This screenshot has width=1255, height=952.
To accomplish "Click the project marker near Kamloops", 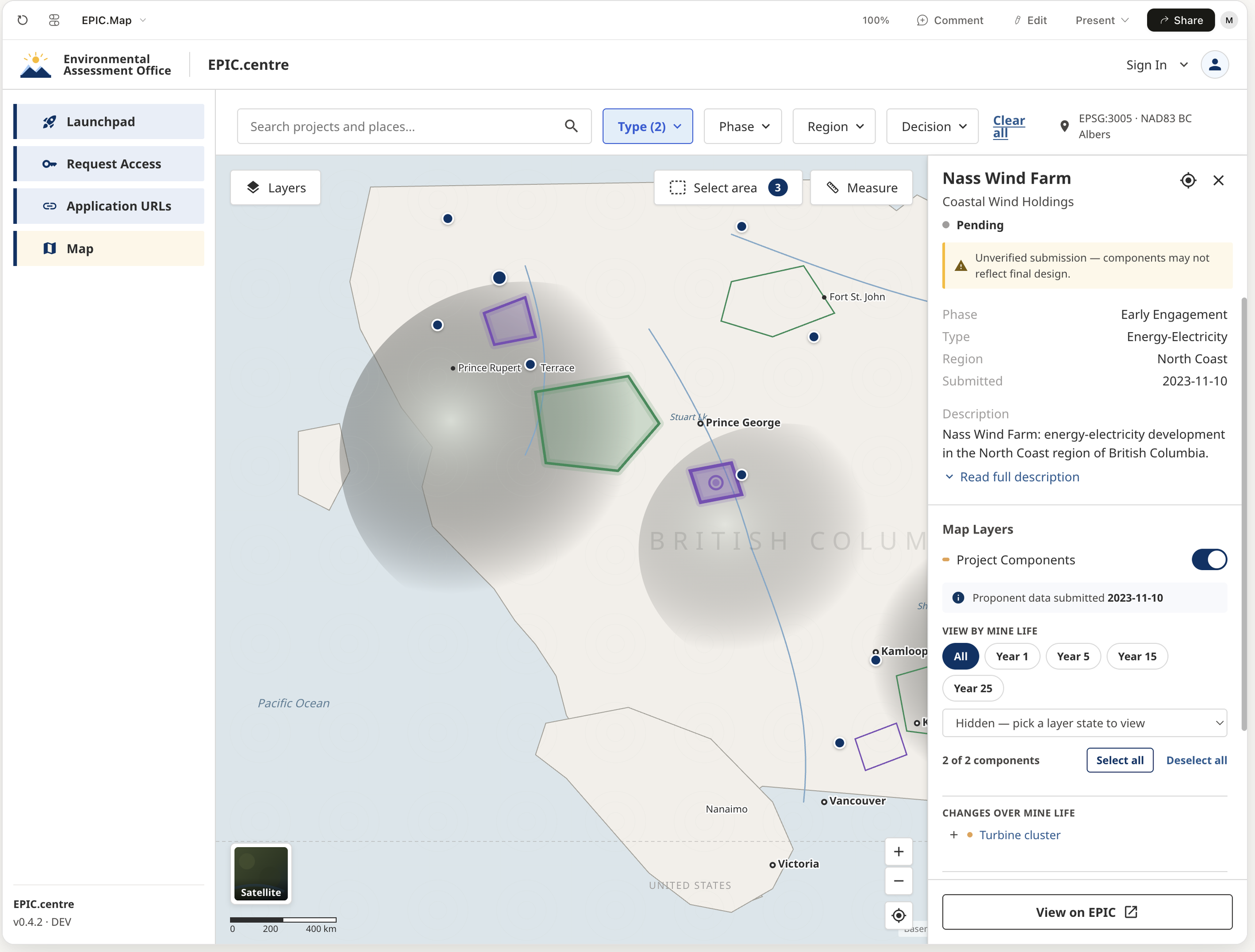I will pyautogui.click(x=875, y=660).
